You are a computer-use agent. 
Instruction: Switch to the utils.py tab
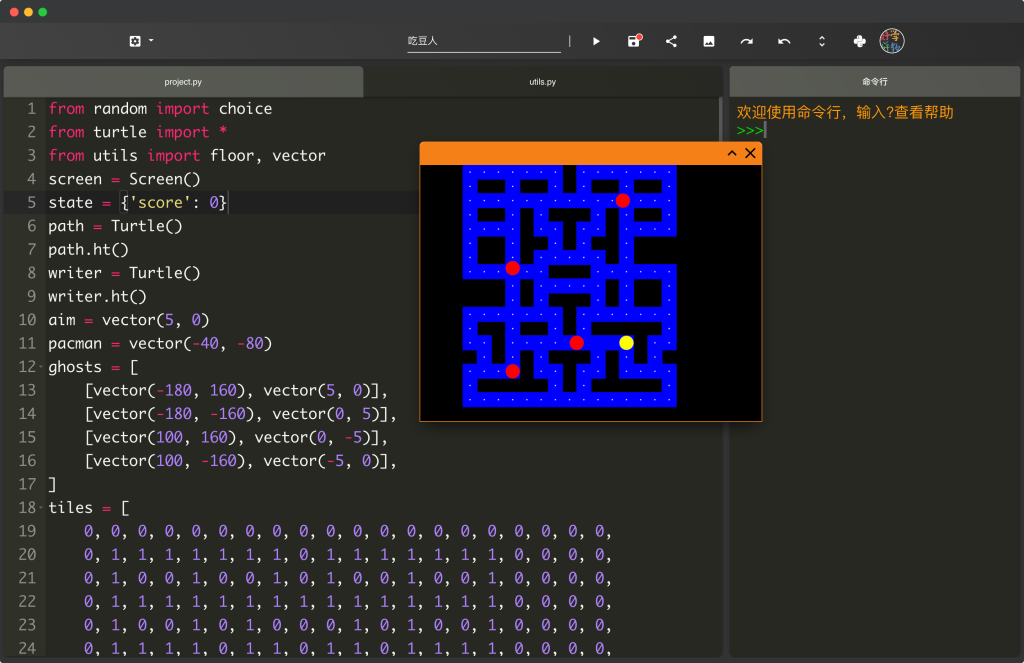543,82
